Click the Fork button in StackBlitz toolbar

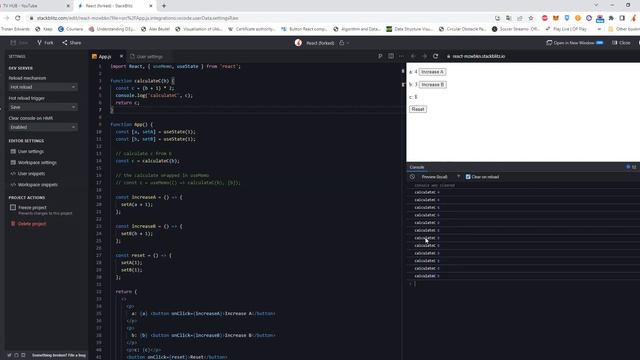tap(45, 42)
